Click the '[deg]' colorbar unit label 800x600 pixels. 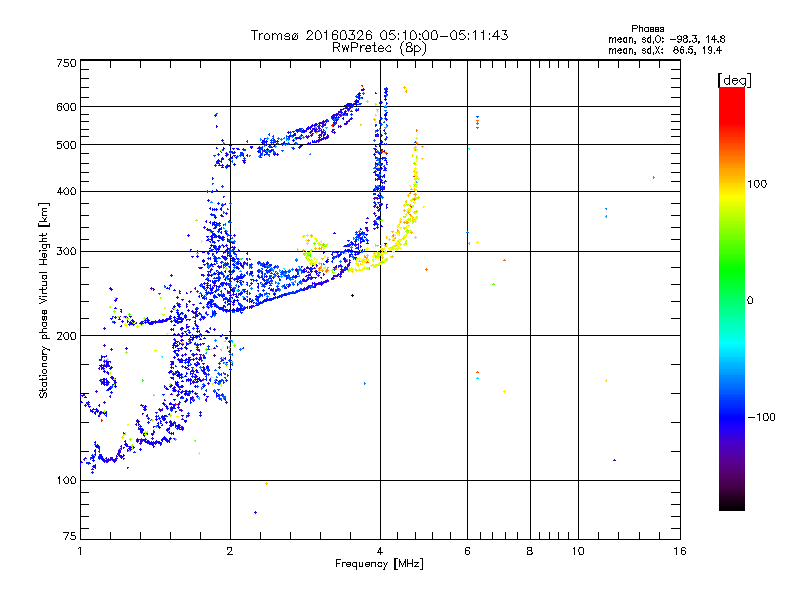(734, 81)
